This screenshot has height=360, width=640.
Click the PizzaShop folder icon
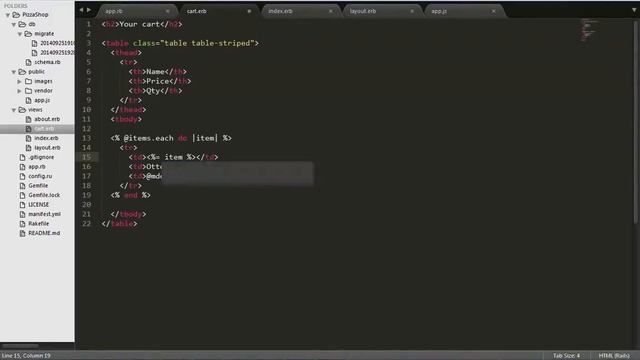click(16, 15)
